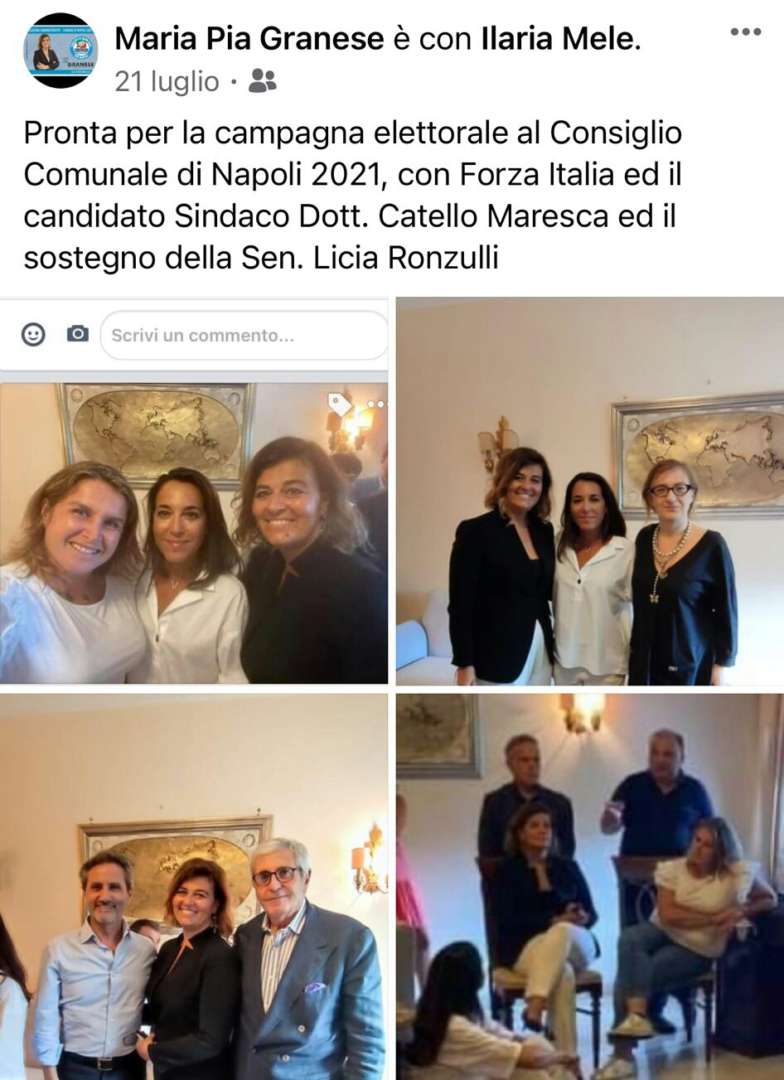Click the post text about Napoli 2021 campaign
The image size is (784, 1080).
point(353,196)
